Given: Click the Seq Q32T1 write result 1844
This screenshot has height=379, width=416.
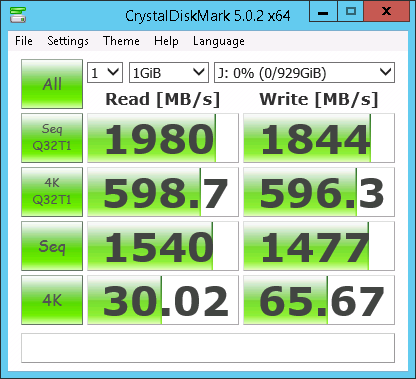Looking at the screenshot, I should pos(319,138).
